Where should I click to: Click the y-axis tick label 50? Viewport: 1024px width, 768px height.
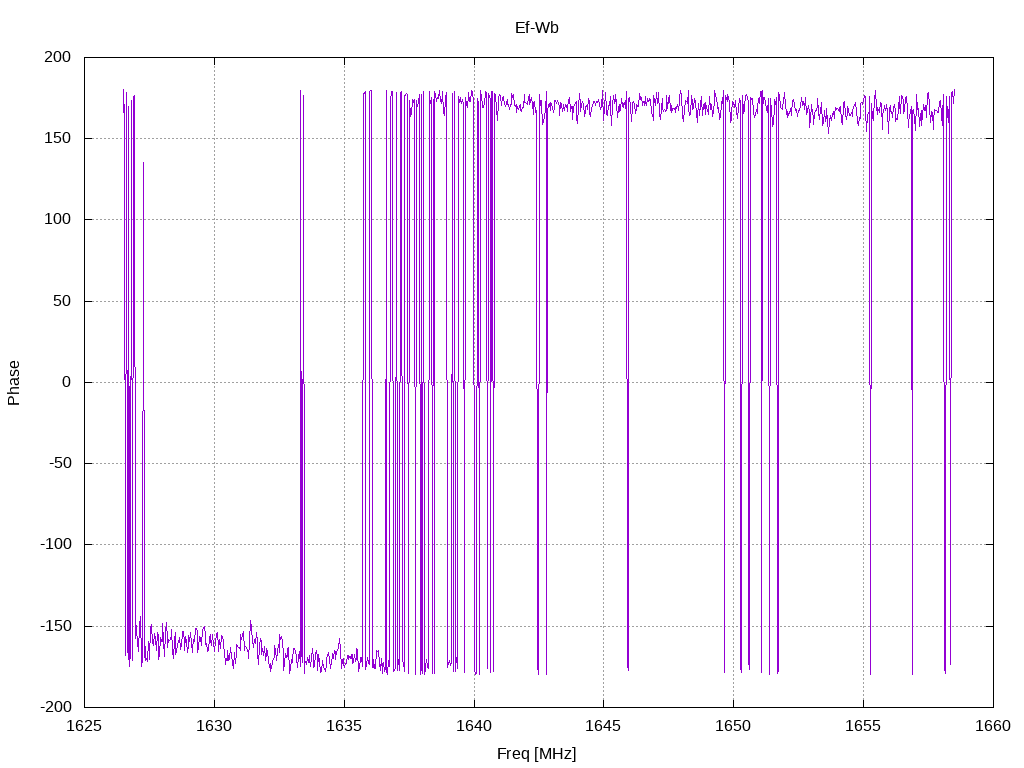(x=62, y=300)
